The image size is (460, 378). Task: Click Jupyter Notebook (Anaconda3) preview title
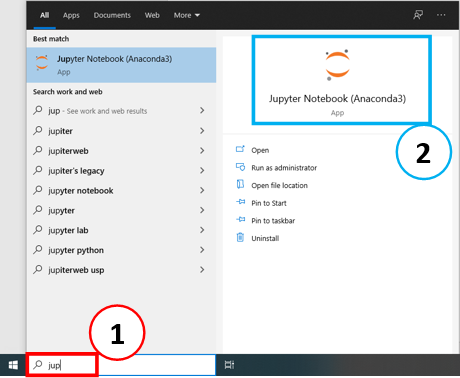pyautogui.click(x=337, y=99)
